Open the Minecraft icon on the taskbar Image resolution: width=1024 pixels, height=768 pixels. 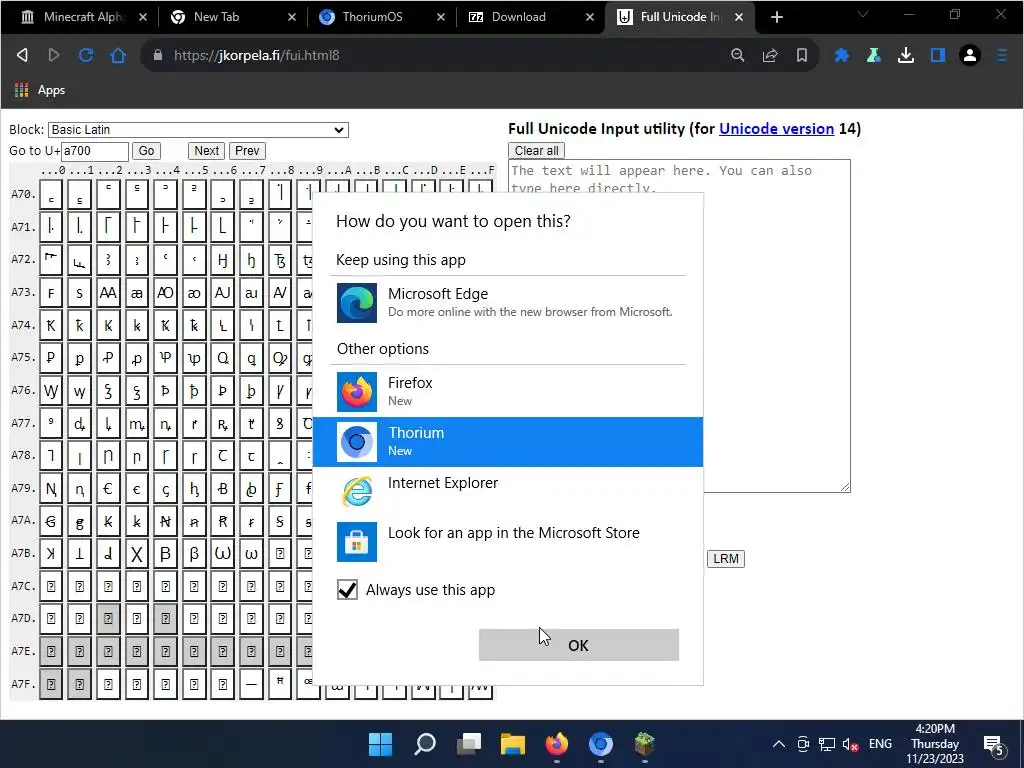(x=645, y=744)
